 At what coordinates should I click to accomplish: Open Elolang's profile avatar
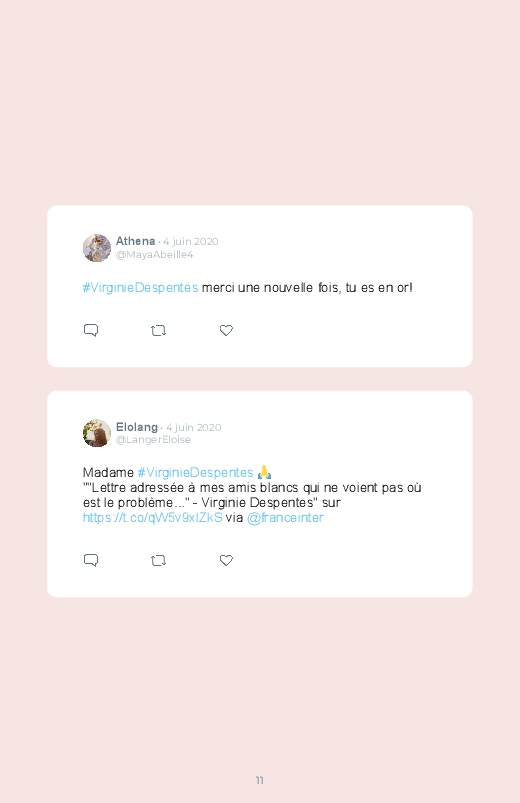97,433
